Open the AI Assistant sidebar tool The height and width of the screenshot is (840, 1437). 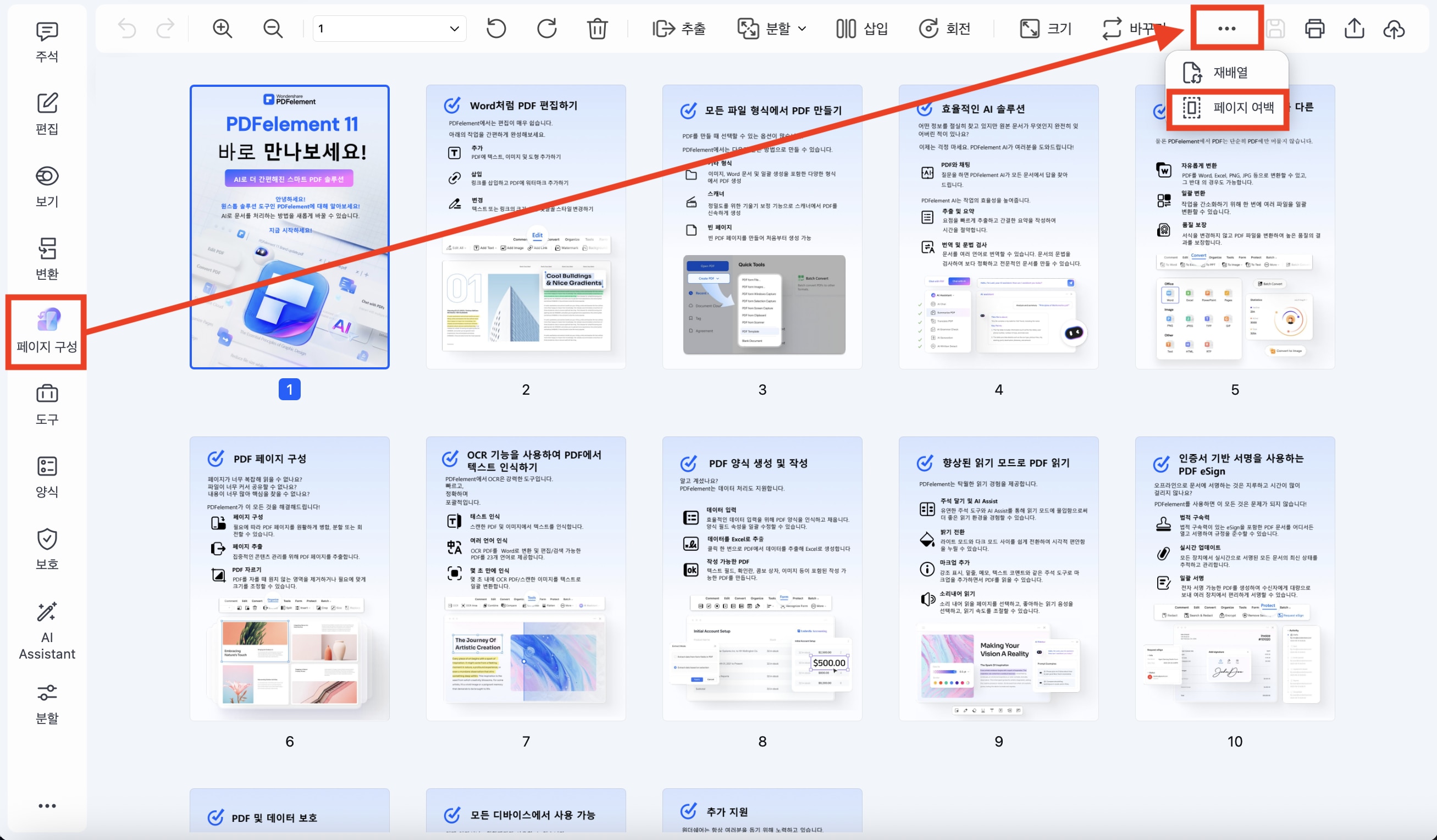47,629
